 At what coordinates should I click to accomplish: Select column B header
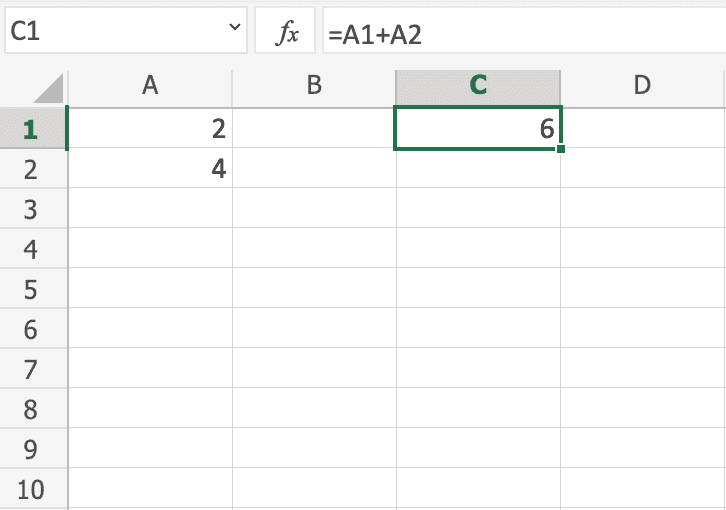tap(314, 86)
